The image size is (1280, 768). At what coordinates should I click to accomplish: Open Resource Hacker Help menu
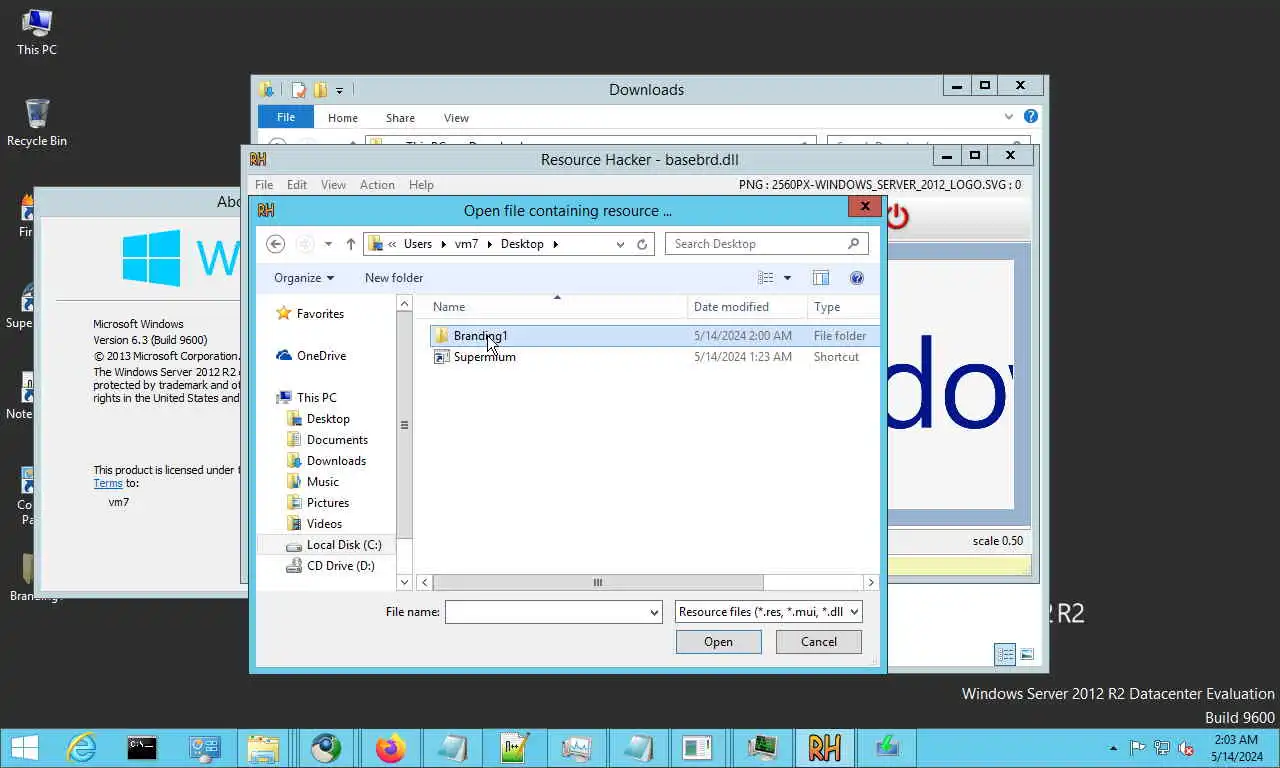click(421, 185)
